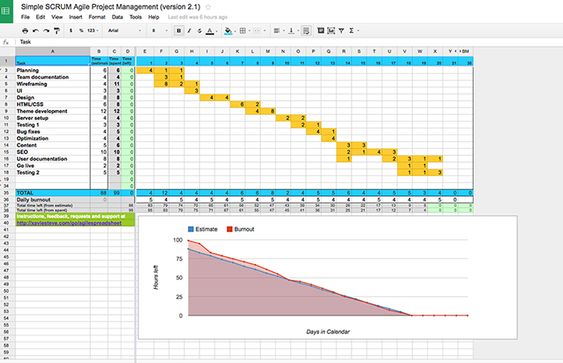Screen dimensions: 563x363
Task: Click the Borders icon
Action: point(243,31)
